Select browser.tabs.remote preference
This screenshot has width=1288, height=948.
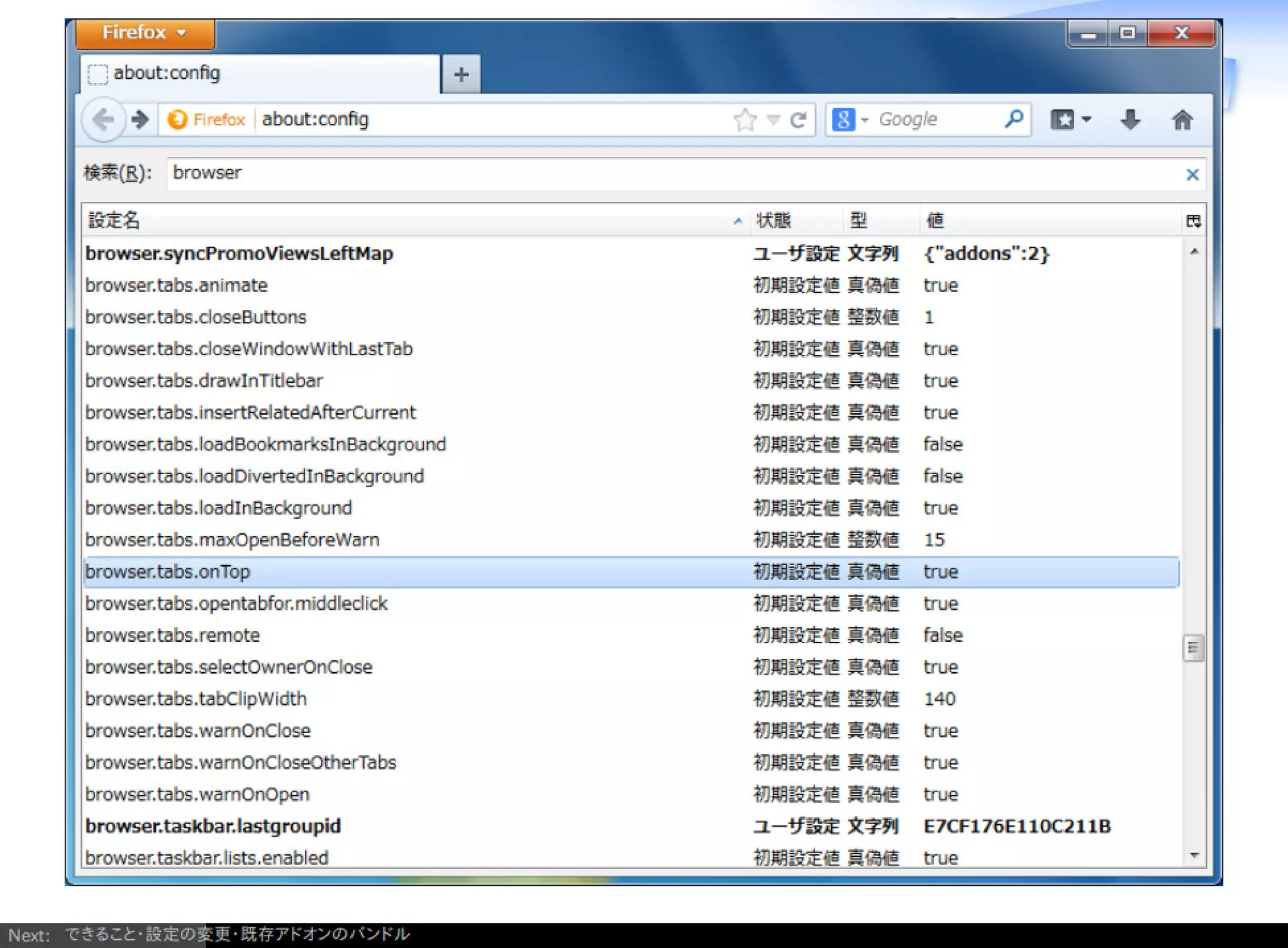[631, 636]
